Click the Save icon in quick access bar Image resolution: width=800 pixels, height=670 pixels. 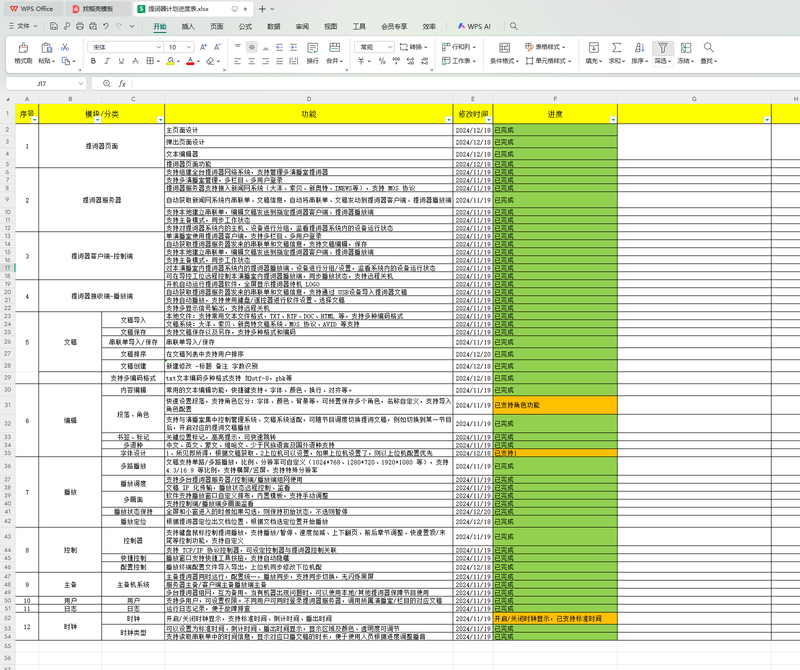point(54,26)
